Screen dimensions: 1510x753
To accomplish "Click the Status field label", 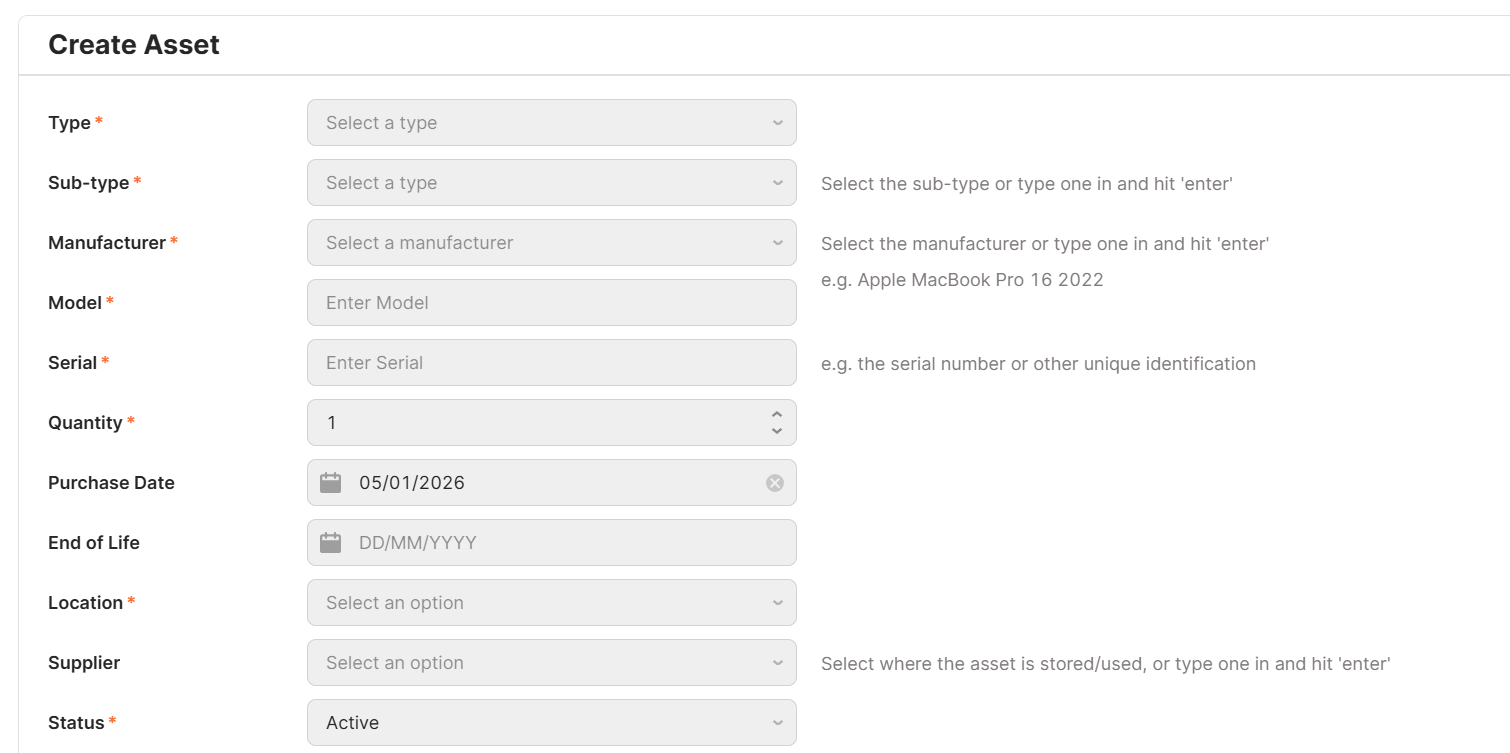I will pos(76,723).
